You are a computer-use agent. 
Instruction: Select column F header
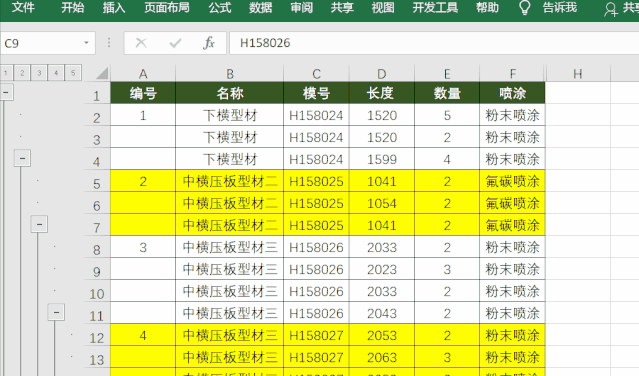tap(512, 74)
